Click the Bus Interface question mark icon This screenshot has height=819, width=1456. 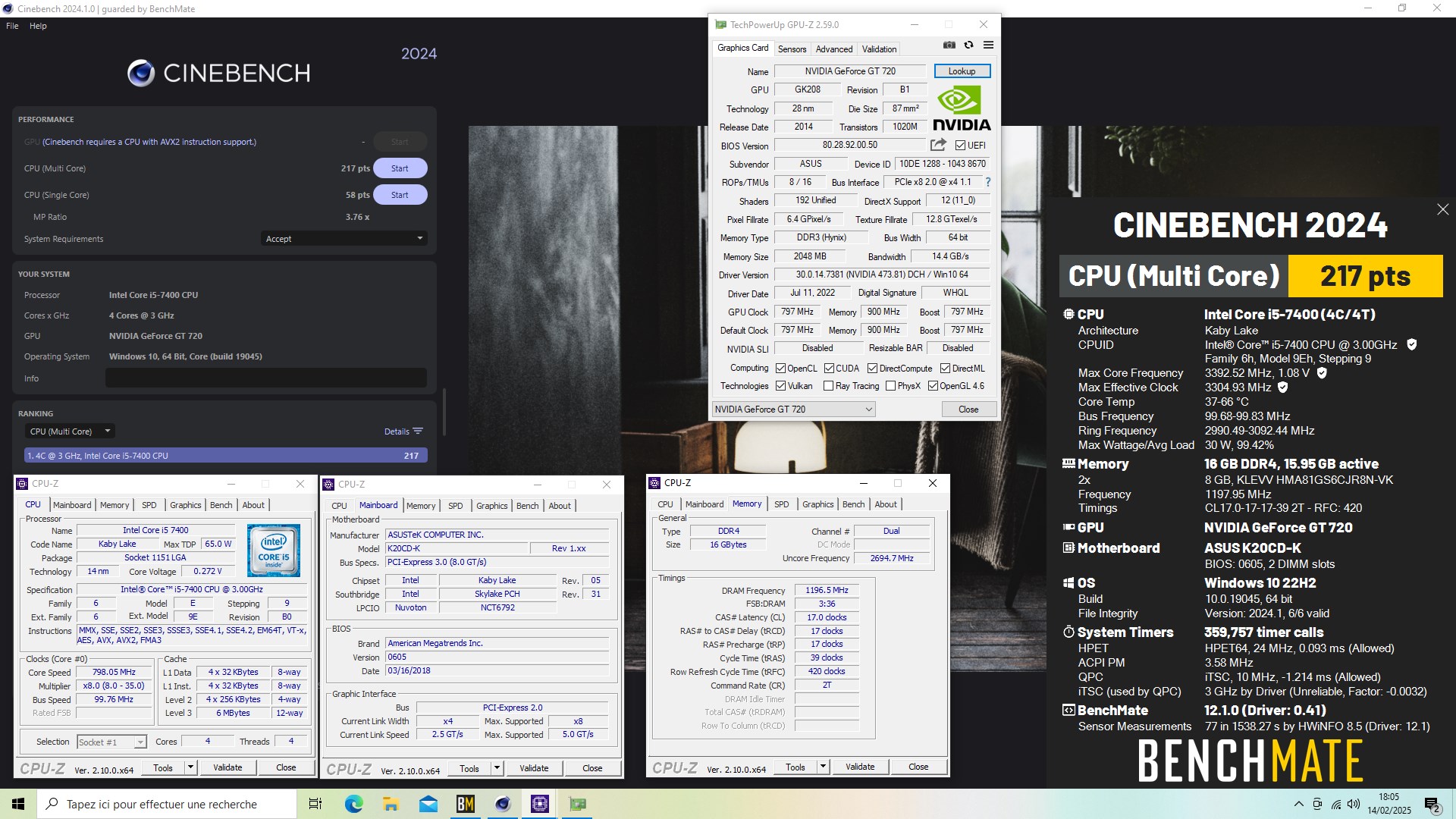tap(987, 182)
